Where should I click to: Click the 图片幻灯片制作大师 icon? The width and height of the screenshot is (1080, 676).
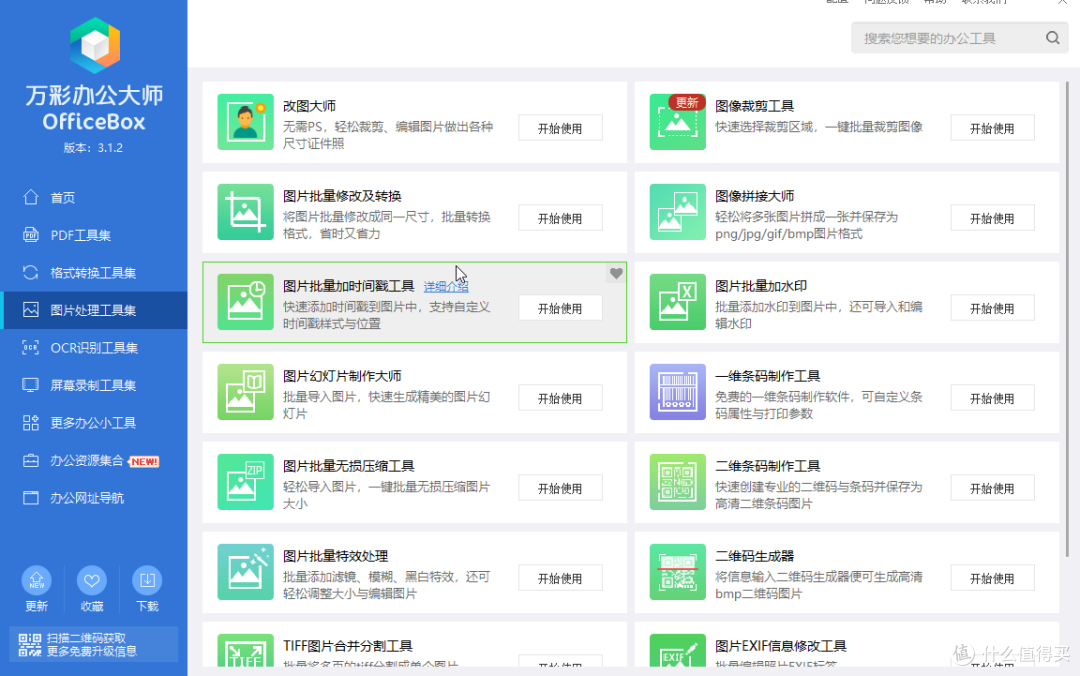[x=245, y=392]
